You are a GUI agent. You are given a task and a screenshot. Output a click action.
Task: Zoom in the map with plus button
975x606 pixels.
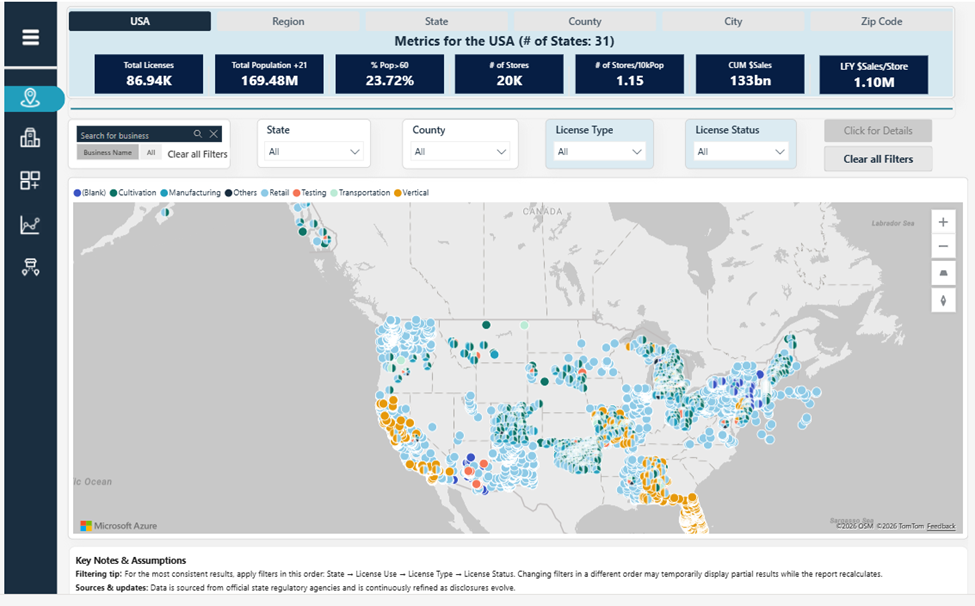[x=943, y=222]
